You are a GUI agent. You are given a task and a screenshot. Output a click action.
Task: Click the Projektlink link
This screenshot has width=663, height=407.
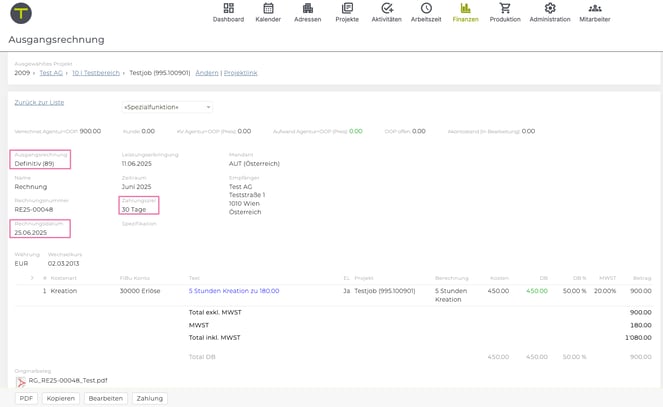(240, 73)
